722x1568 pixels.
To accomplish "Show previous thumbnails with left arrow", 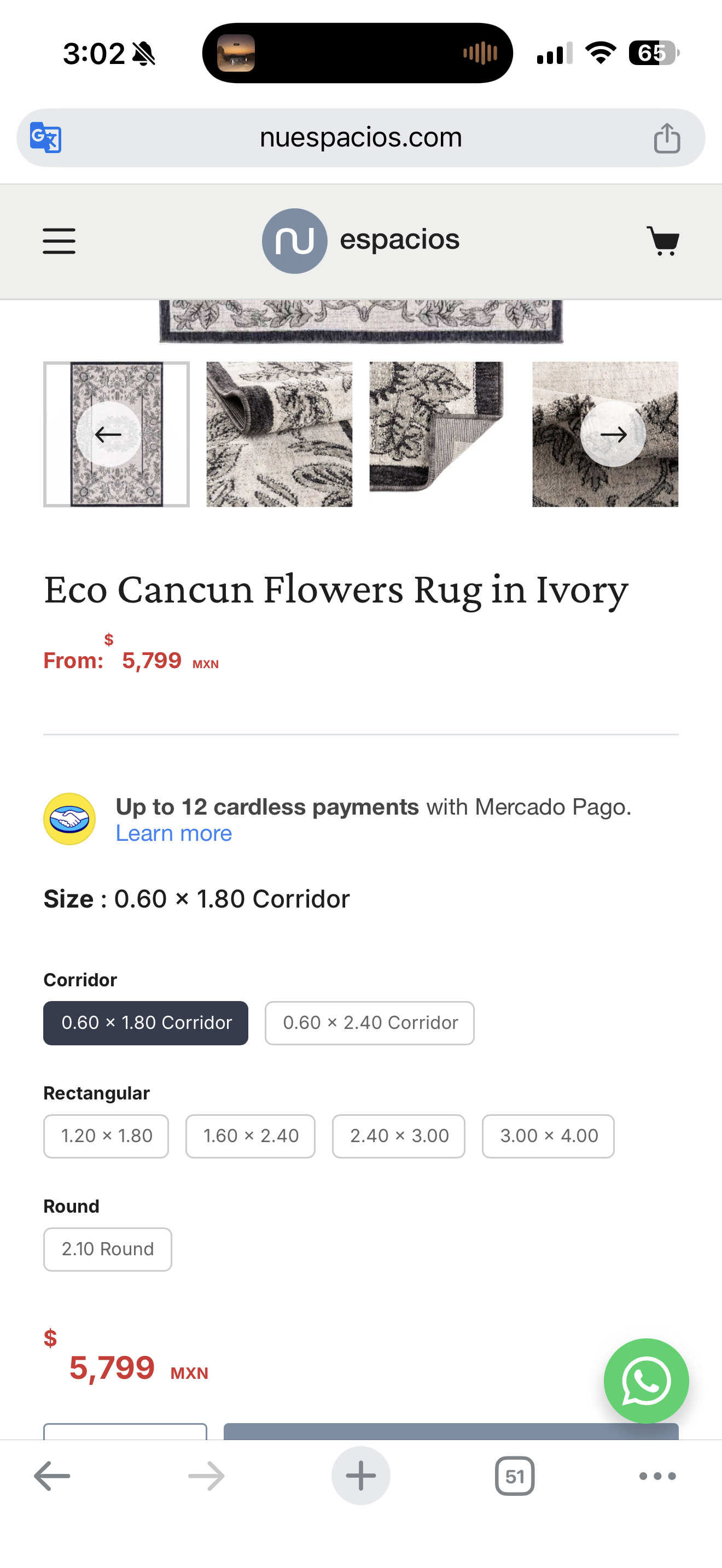I will (x=108, y=435).
